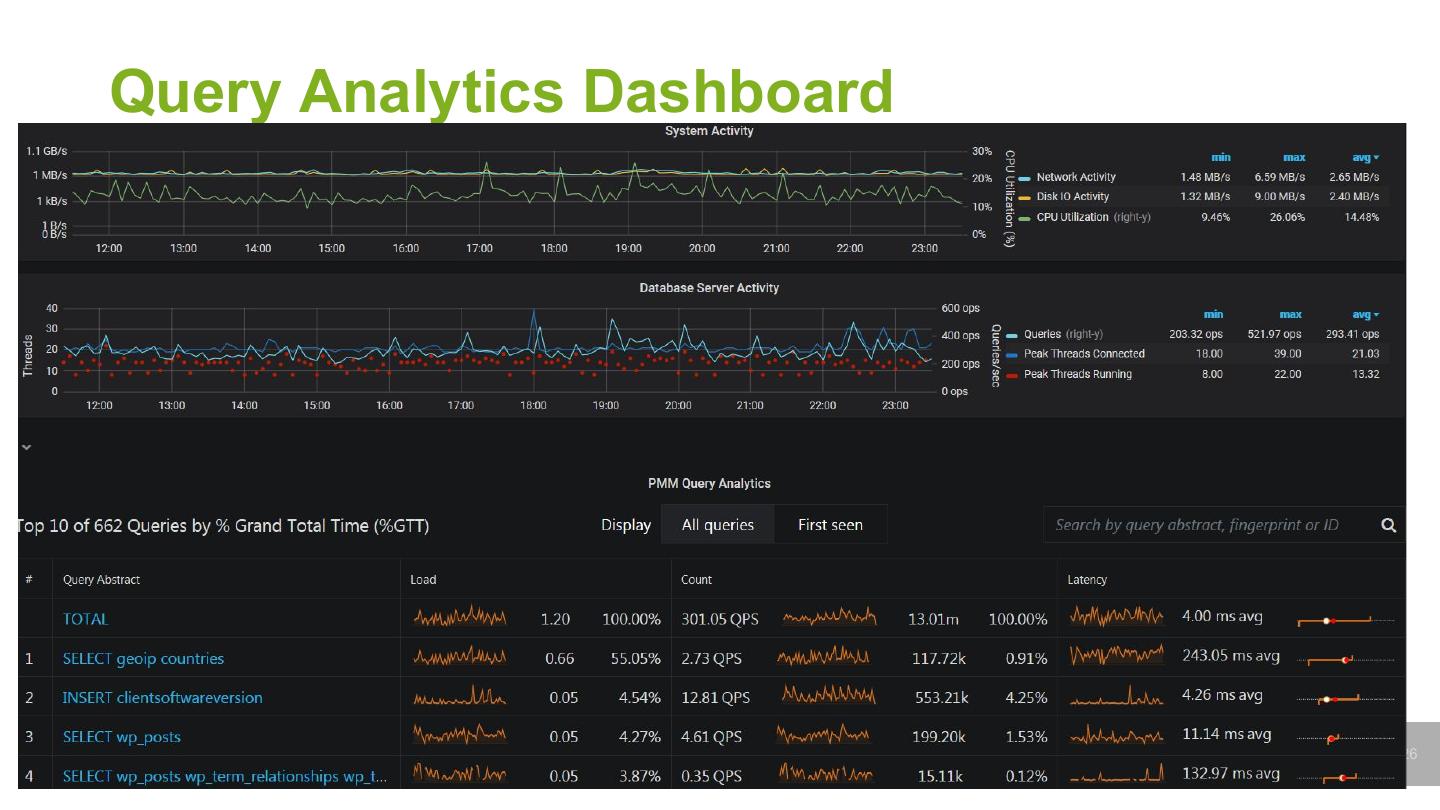Image resolution: width=1440 pixels, height=810 pixels.
Task: Open the TOTAL row link
Action: point(85,619)
